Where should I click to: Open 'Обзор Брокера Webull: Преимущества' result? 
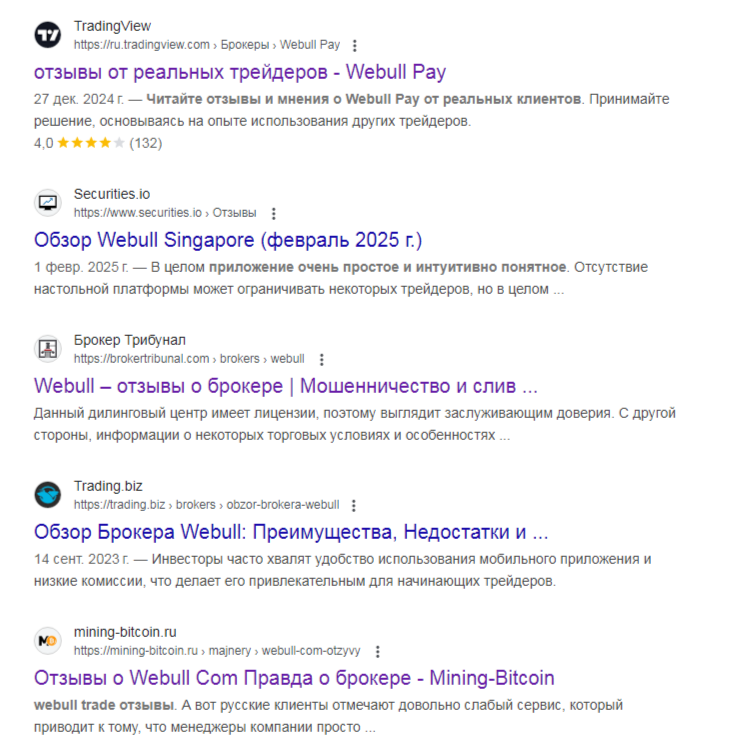point(291,532)
